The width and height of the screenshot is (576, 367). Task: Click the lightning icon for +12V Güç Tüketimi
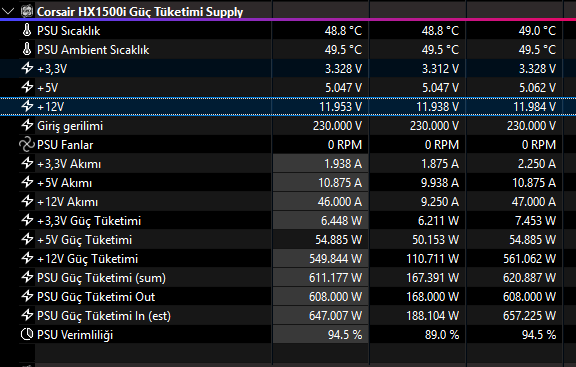27,259
